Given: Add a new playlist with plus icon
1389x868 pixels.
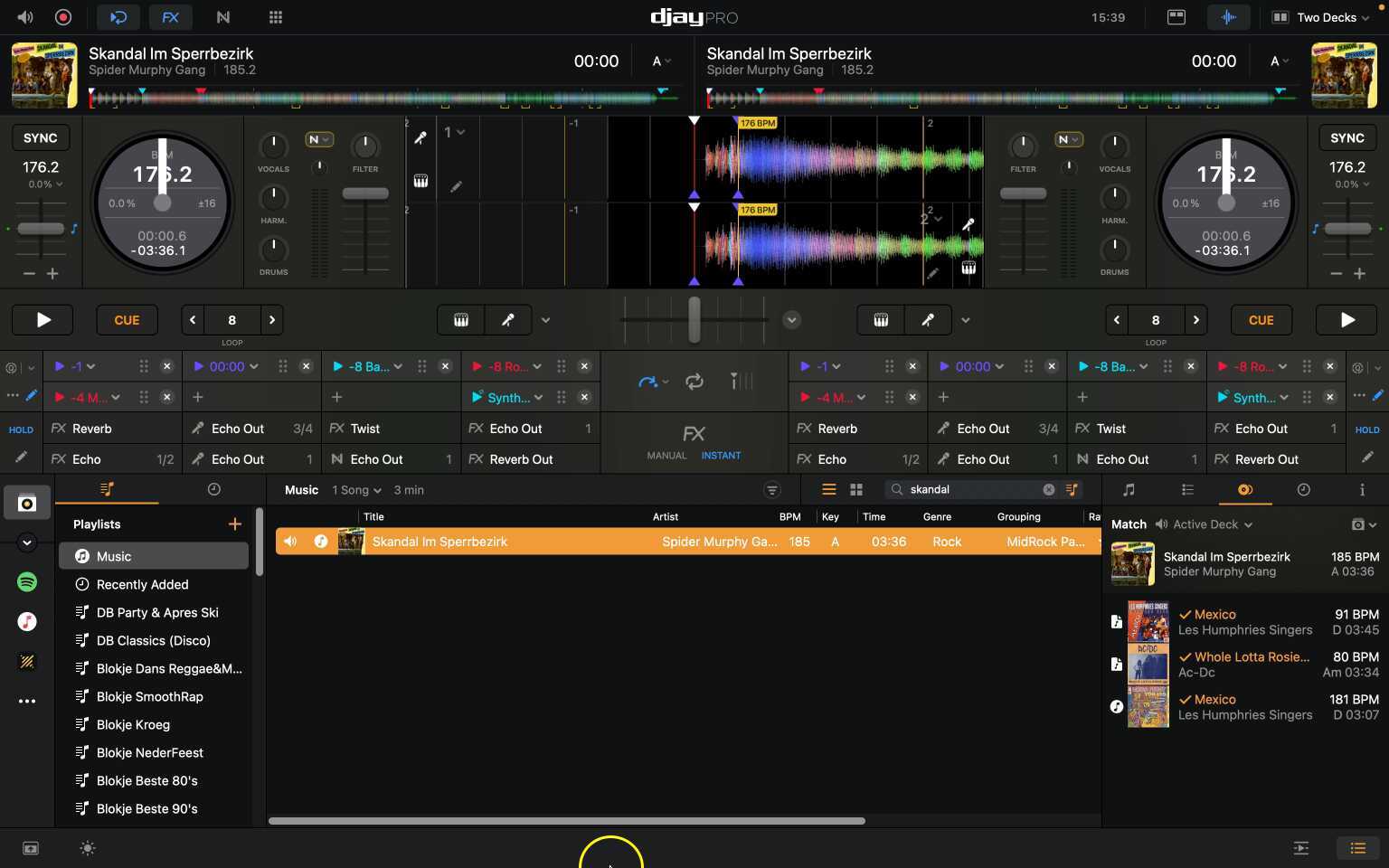Looking at the screenshot, I should [235, 524].
